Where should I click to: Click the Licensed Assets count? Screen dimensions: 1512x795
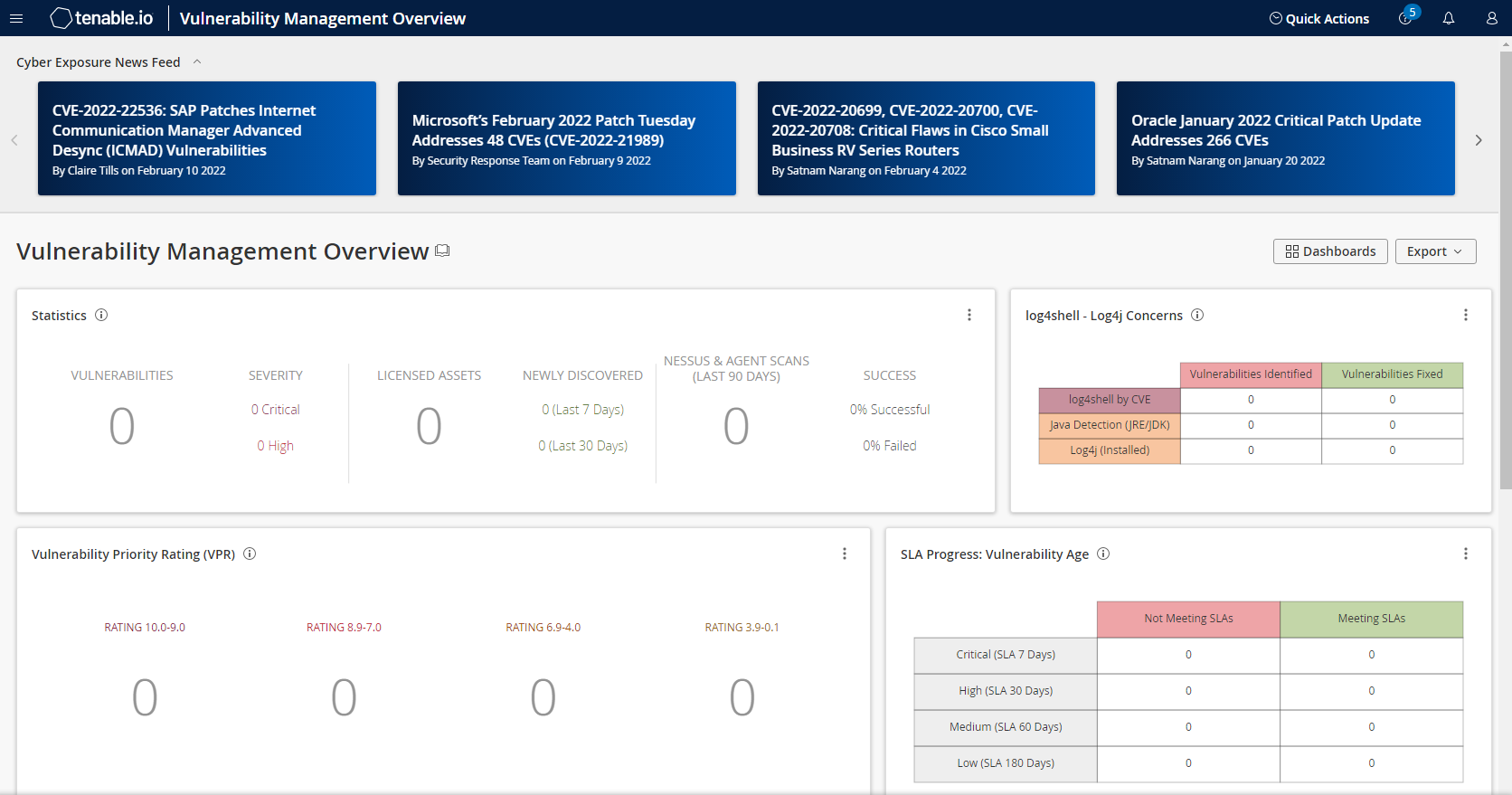tap(429, 426)
